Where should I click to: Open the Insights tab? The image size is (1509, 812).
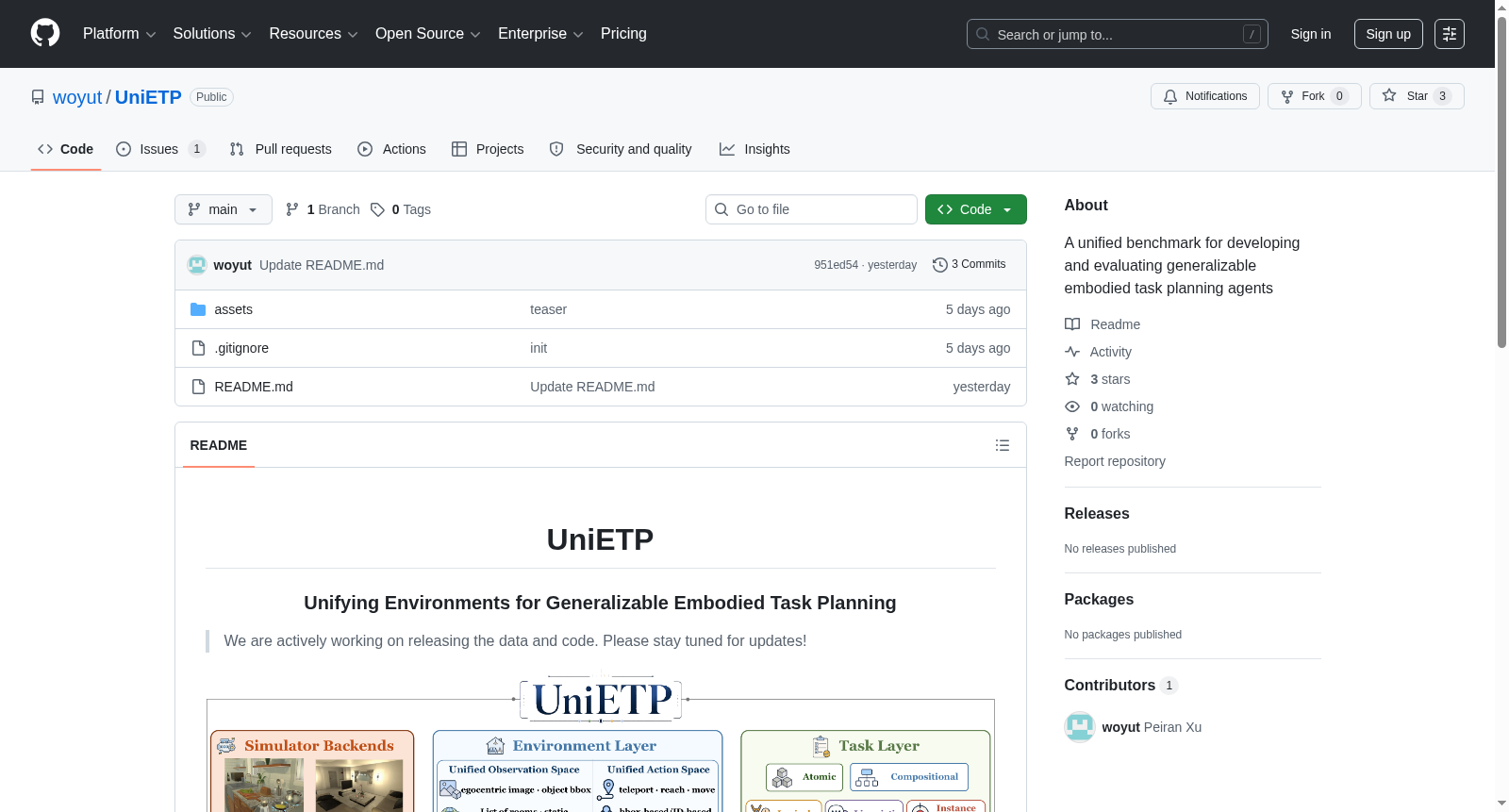(x=754, y=149)
